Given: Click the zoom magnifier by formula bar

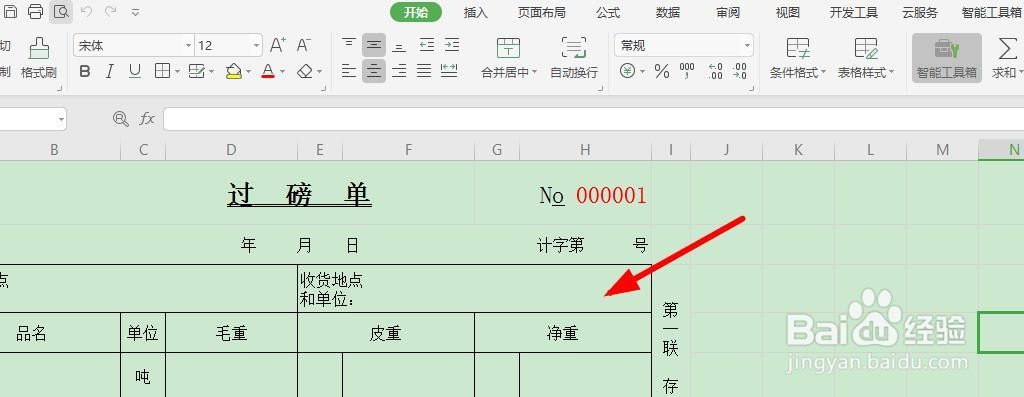Looking at the screenshot, I should (121, 118).
